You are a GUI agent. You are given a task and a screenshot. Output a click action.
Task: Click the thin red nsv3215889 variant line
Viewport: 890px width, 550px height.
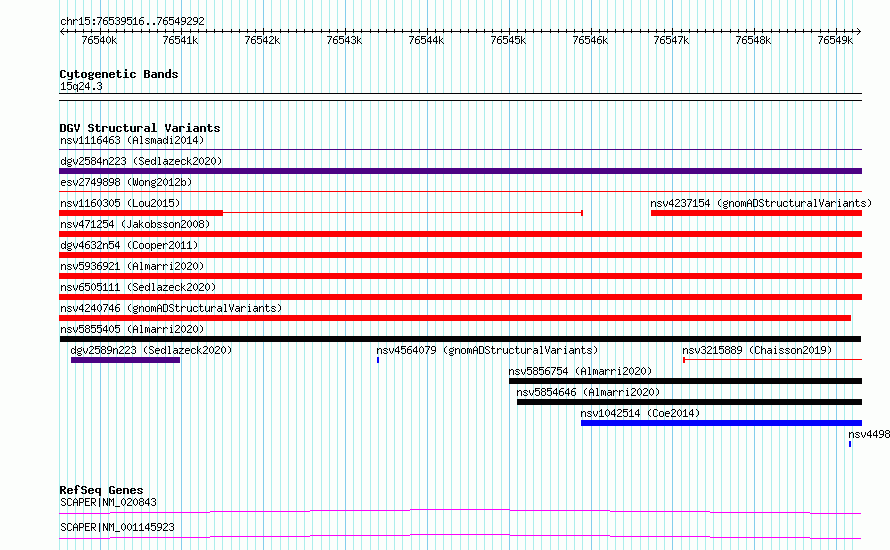coord(773,360)
